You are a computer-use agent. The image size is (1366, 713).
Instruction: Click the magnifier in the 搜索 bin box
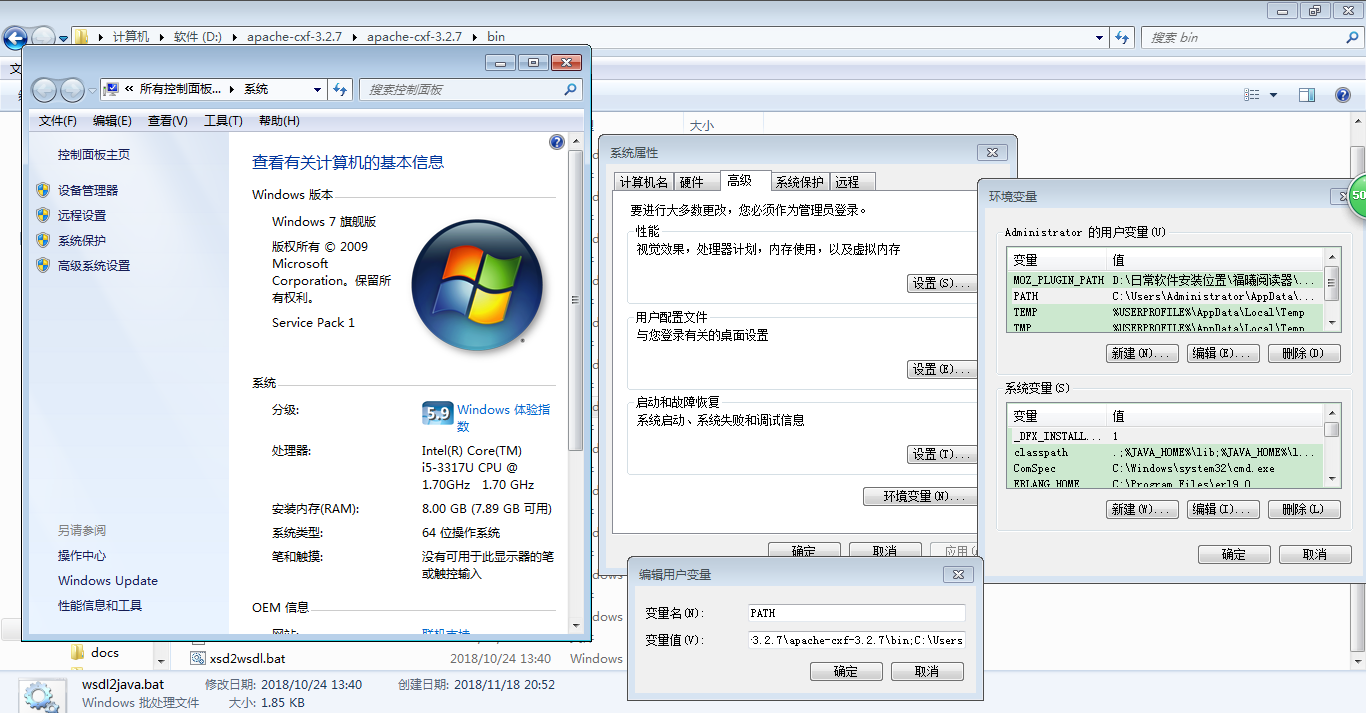tap(1350, 37)
